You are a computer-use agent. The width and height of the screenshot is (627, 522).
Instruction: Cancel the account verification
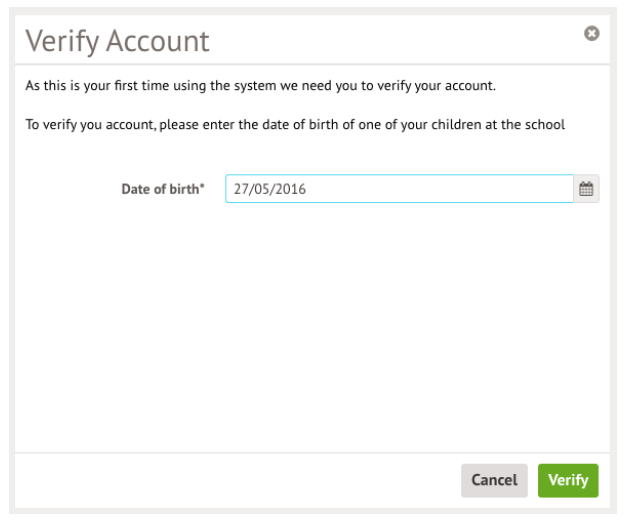click(x=494, y=480)
